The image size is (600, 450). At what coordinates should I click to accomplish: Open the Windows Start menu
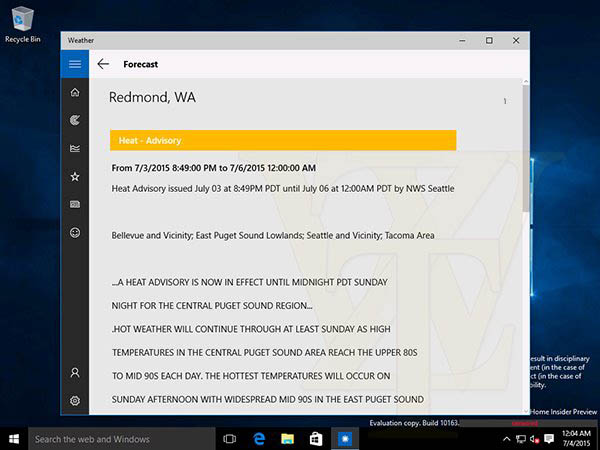[14, 439]
